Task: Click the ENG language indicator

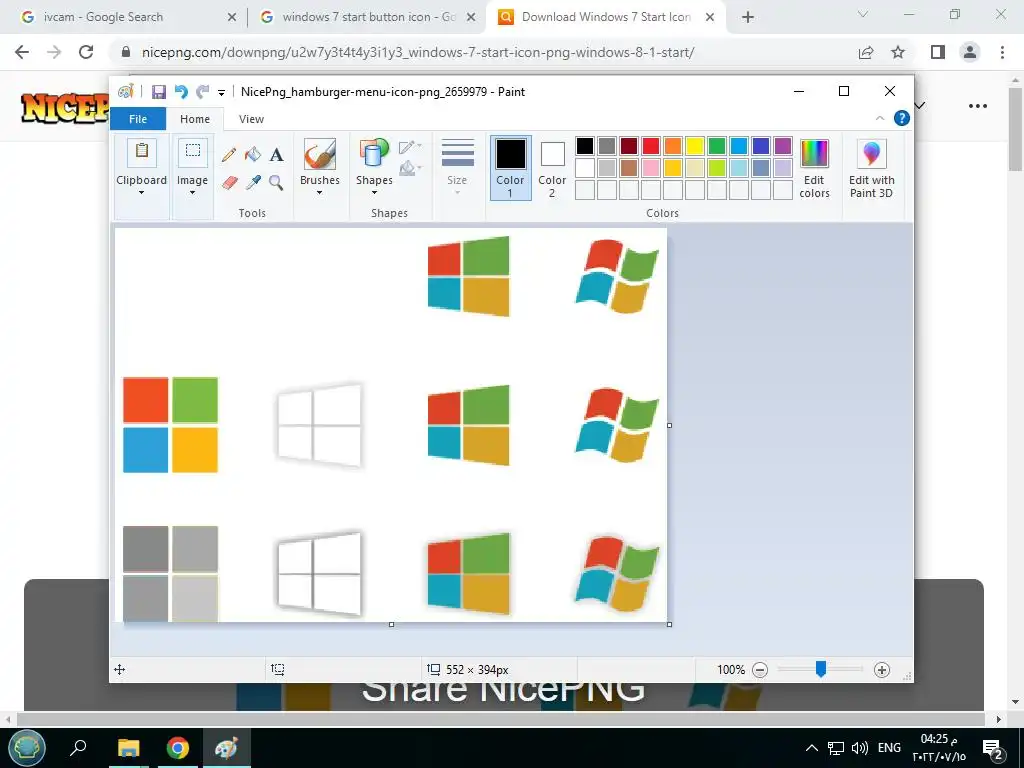Action: [x=889, y=748]
